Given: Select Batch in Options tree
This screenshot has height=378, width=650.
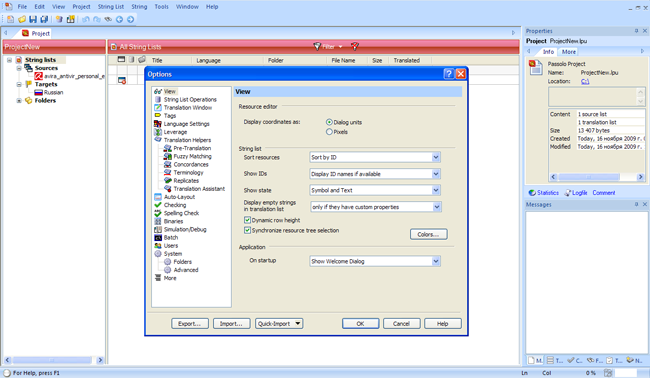Looking at the screenshot, I should pos(170,237).
